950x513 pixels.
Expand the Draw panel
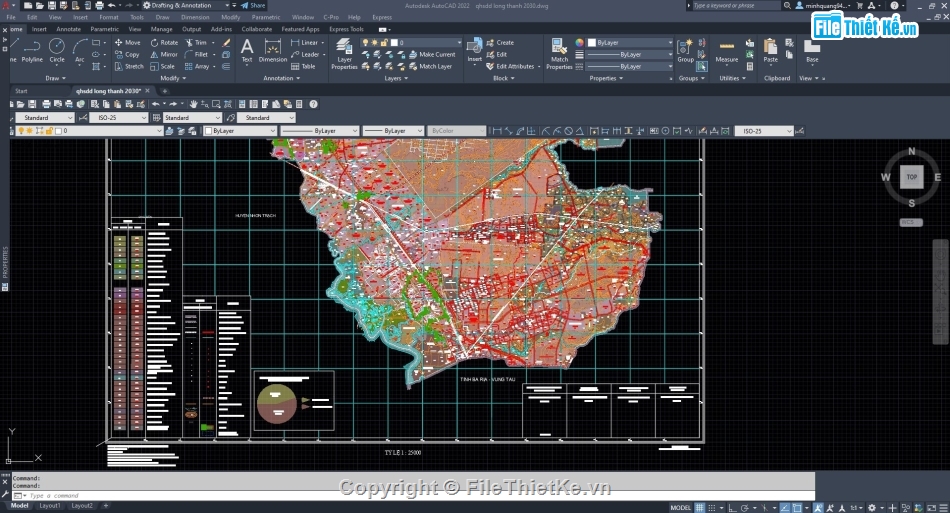point(55,78)
